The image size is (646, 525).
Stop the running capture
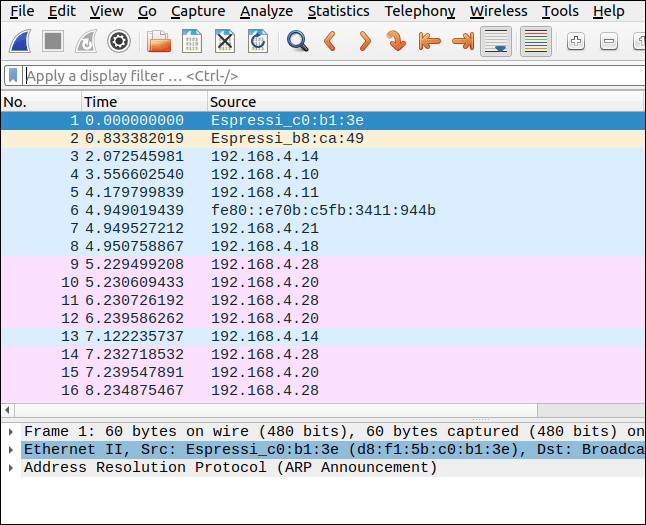tap(53, 41)
